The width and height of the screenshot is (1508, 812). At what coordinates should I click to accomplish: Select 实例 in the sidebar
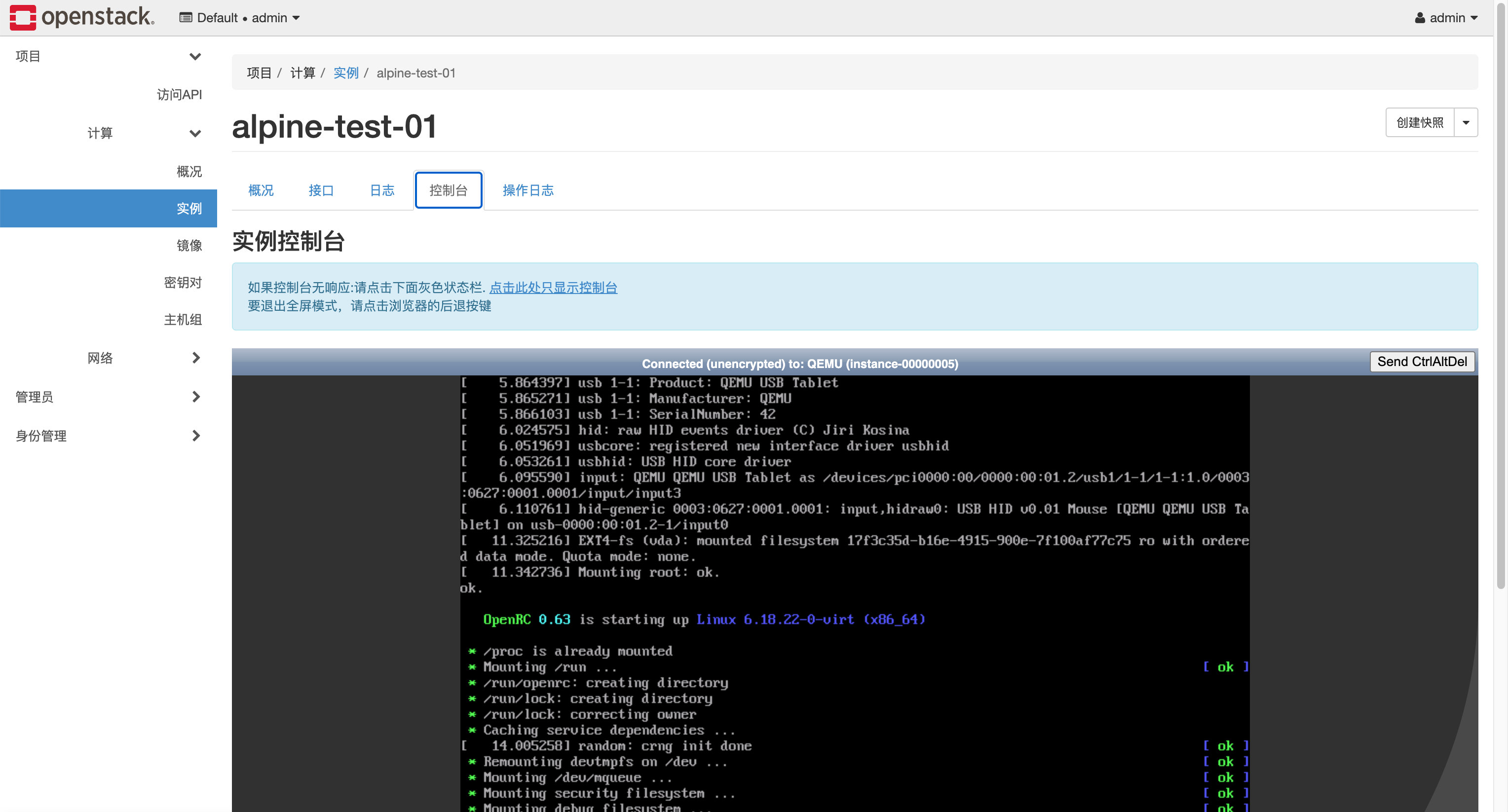point(108,208)
